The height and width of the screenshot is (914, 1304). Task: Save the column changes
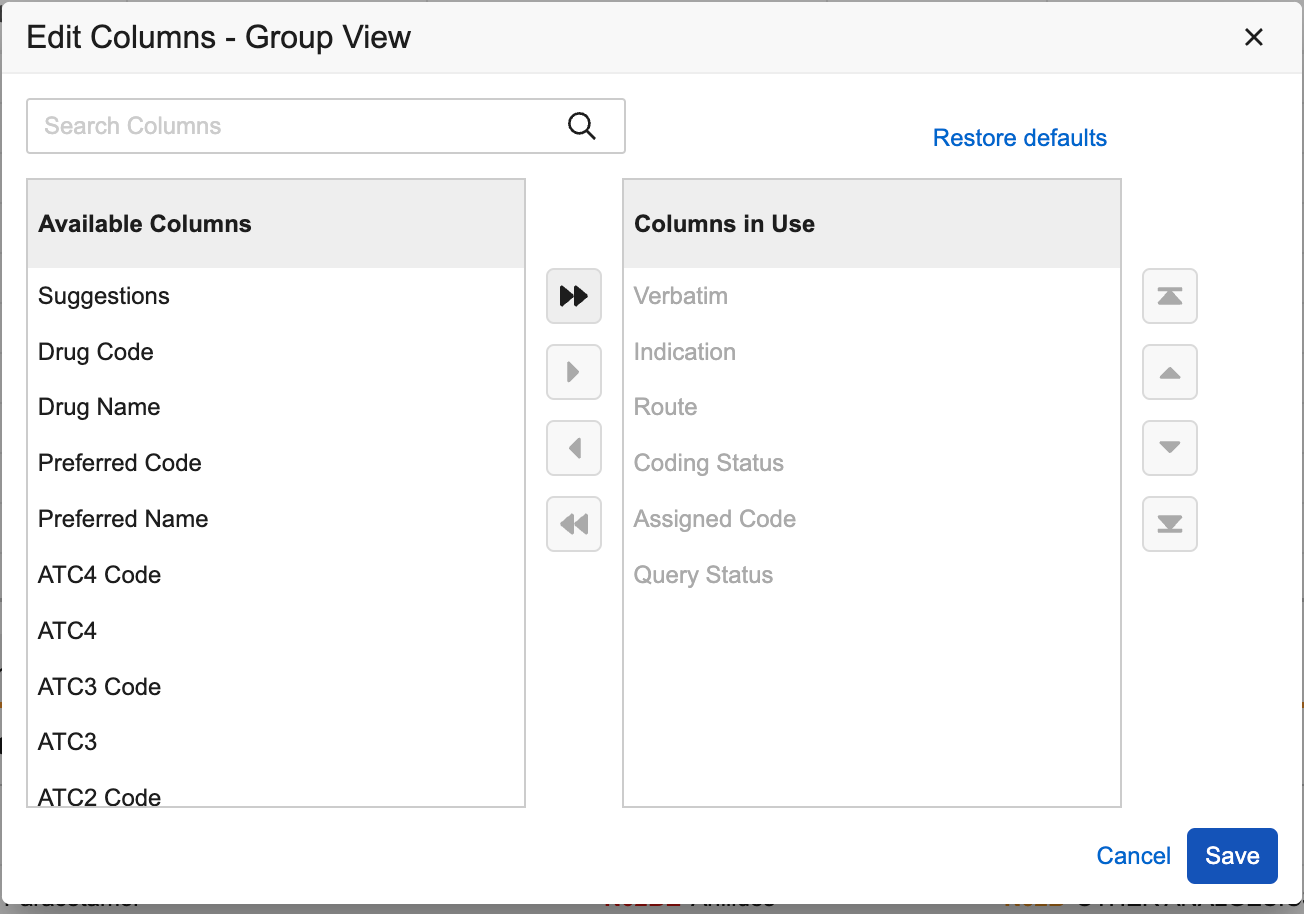point(1231,856)
